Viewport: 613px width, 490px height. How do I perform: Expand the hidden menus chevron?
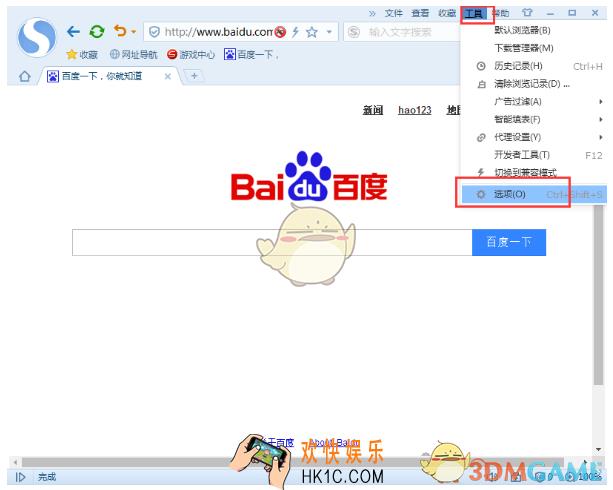(372, 14)
